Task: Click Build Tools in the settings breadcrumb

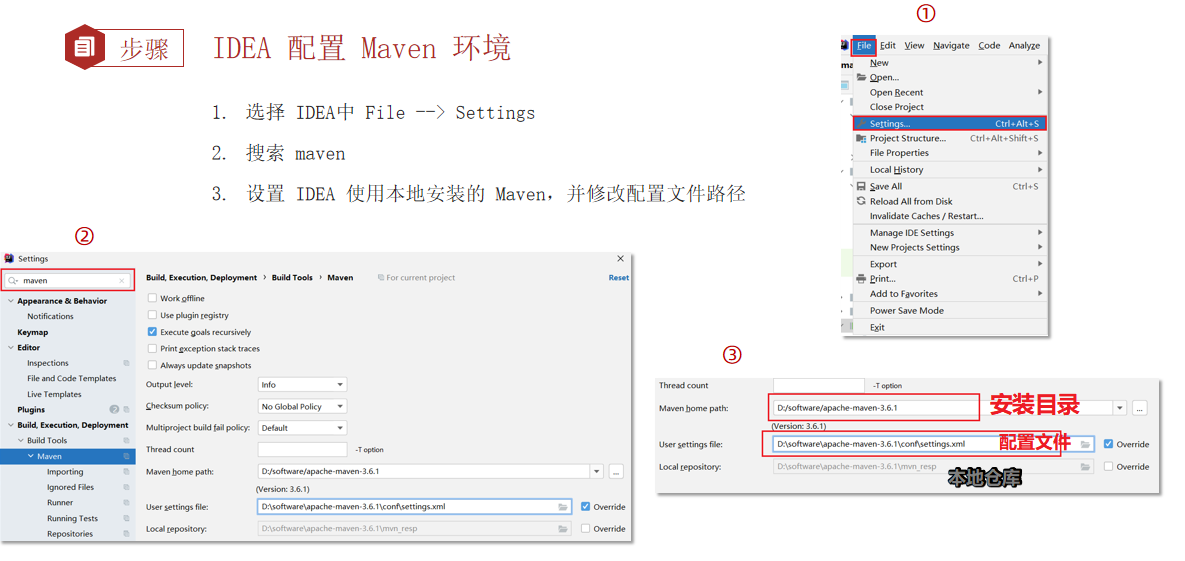Action: 292,277
